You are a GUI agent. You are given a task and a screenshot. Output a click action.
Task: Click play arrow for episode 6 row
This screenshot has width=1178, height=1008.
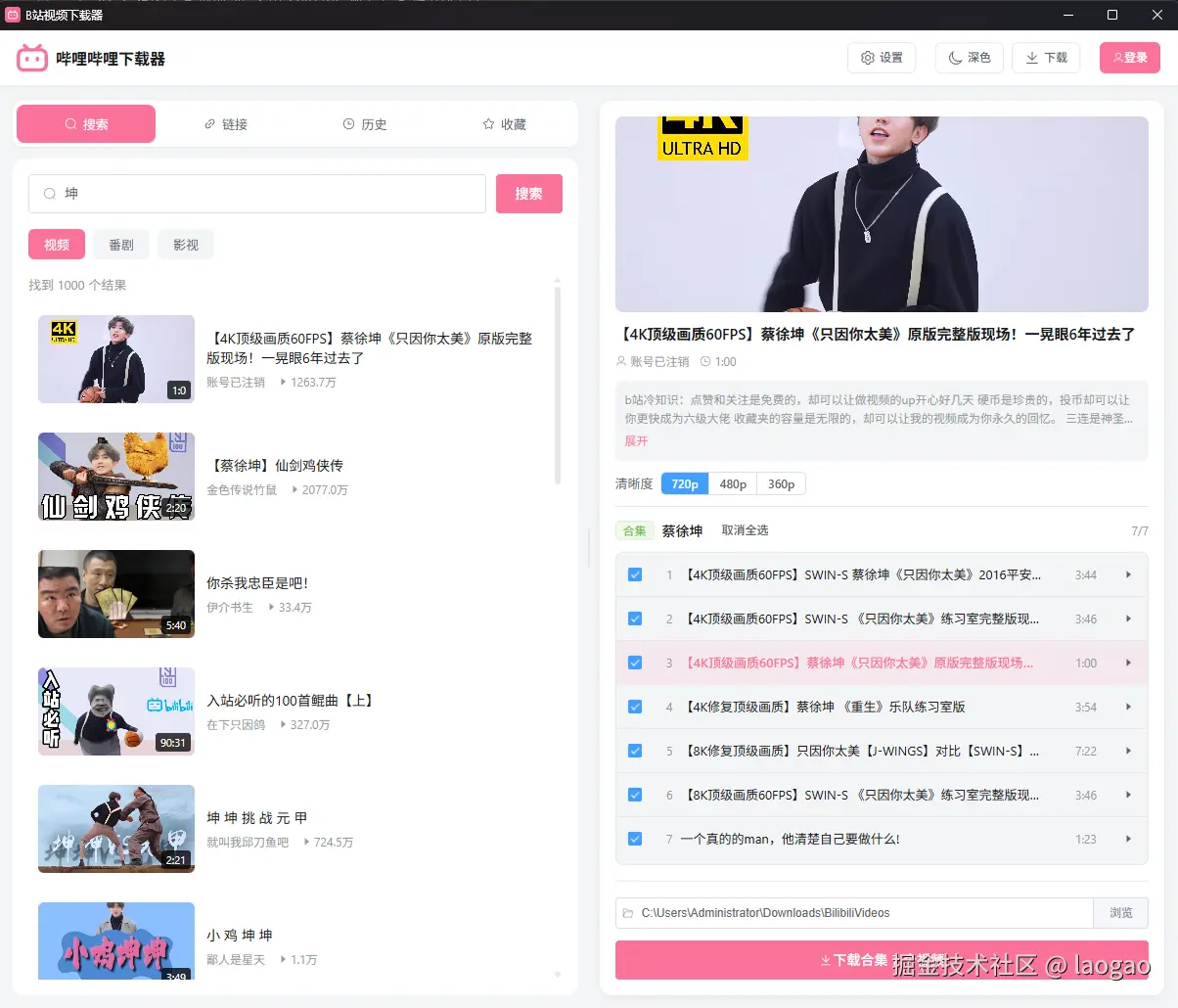pos(1128,795)
